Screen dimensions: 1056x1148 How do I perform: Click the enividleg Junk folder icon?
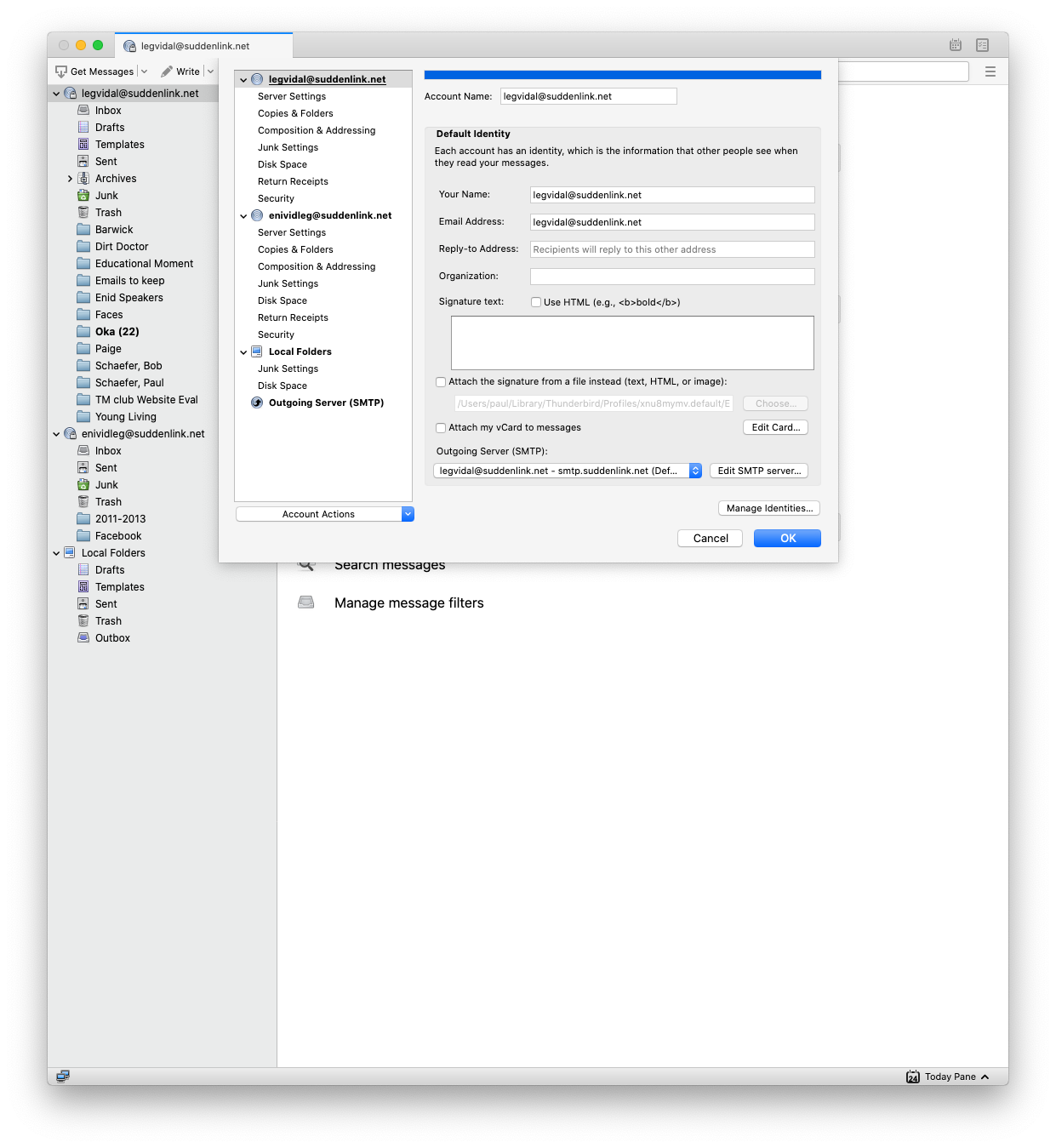[x=83, y=484]
